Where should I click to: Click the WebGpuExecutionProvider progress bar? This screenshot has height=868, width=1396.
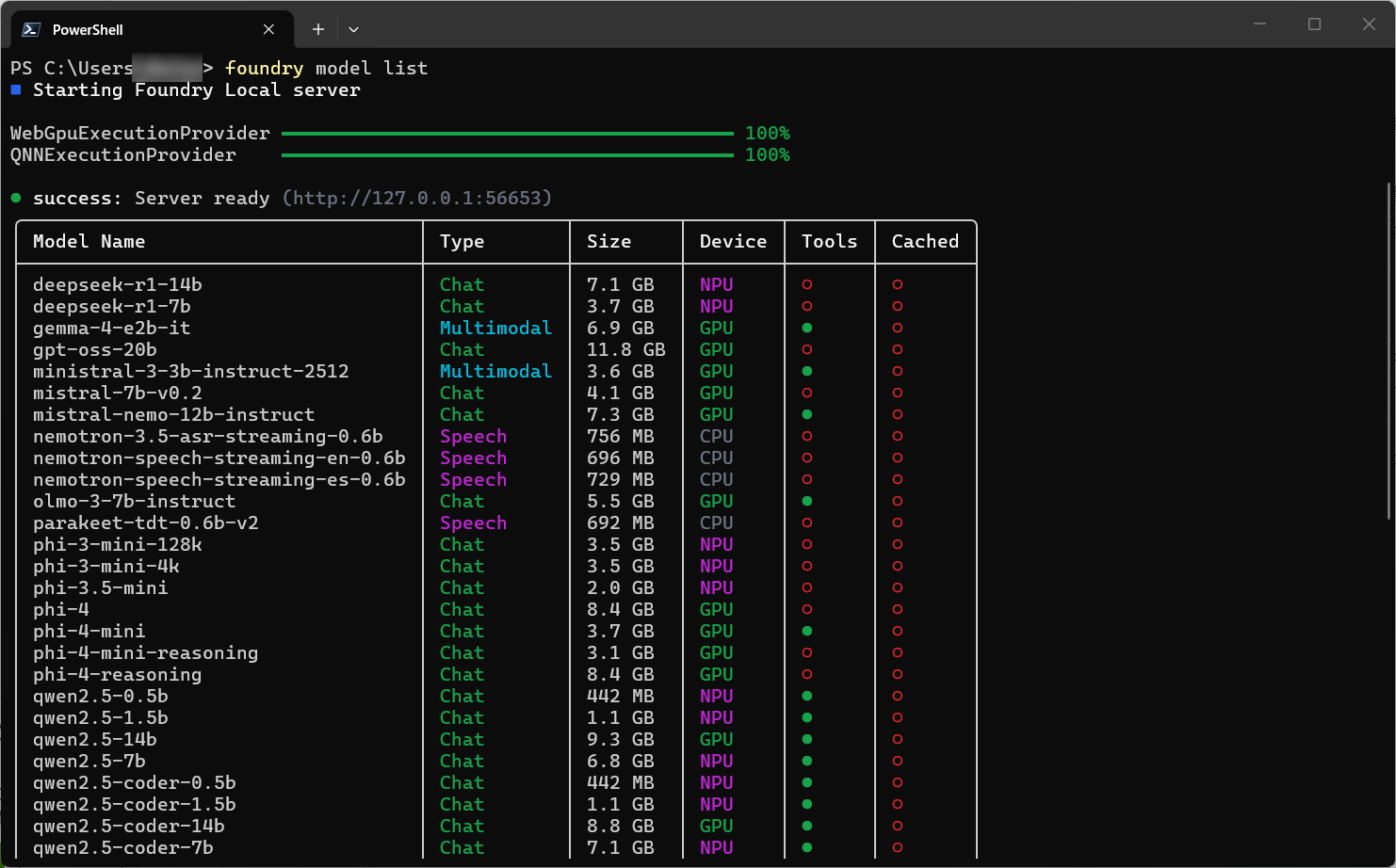(x=508, y=134)
